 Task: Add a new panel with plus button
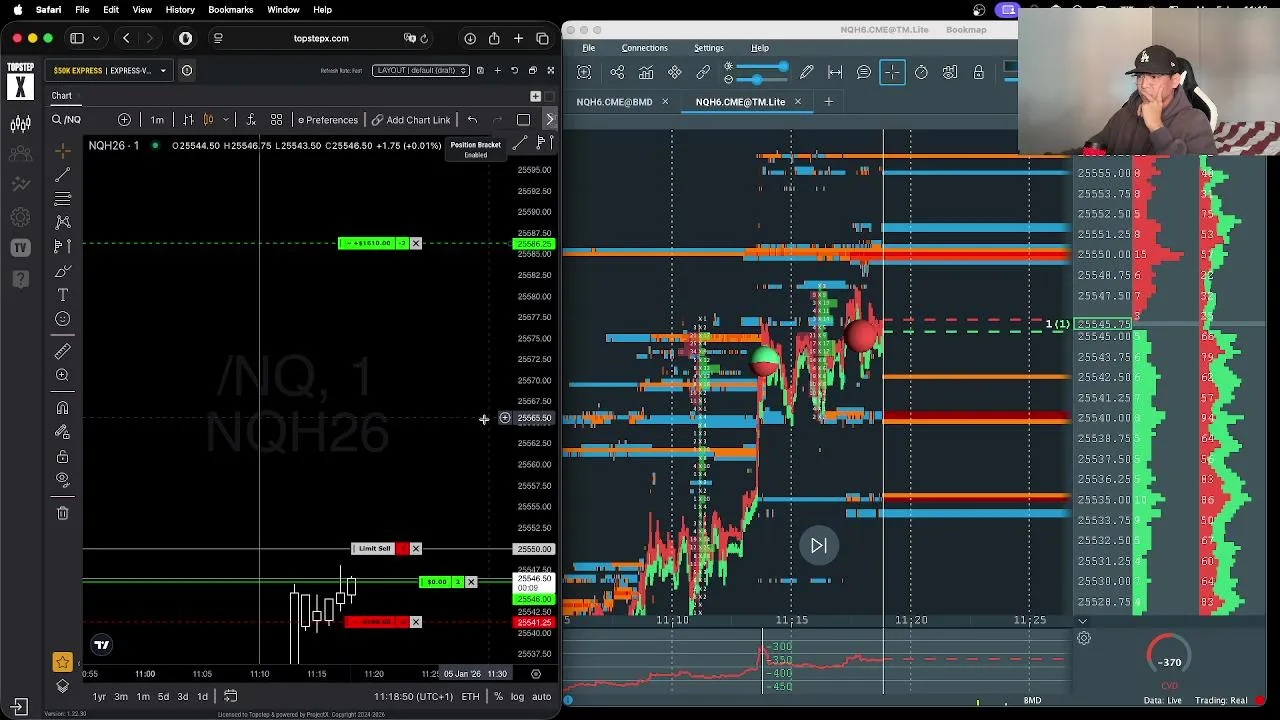[535, 96]
